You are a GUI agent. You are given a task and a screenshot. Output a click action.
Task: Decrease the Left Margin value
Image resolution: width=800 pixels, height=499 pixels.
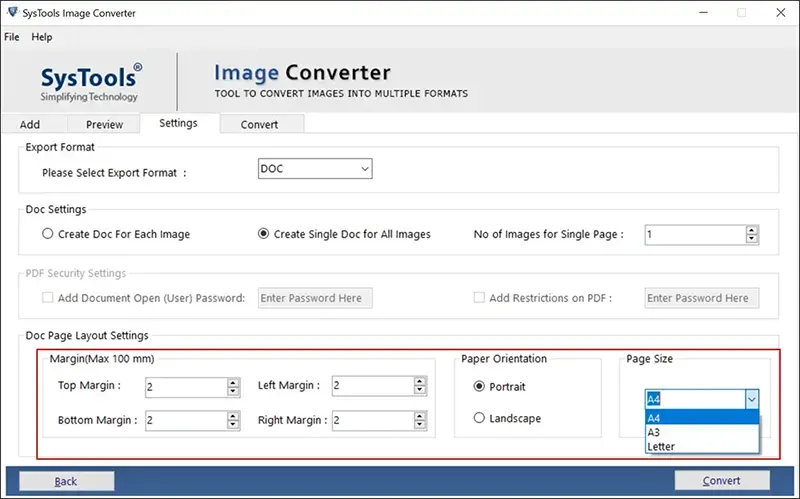[420, 390]
